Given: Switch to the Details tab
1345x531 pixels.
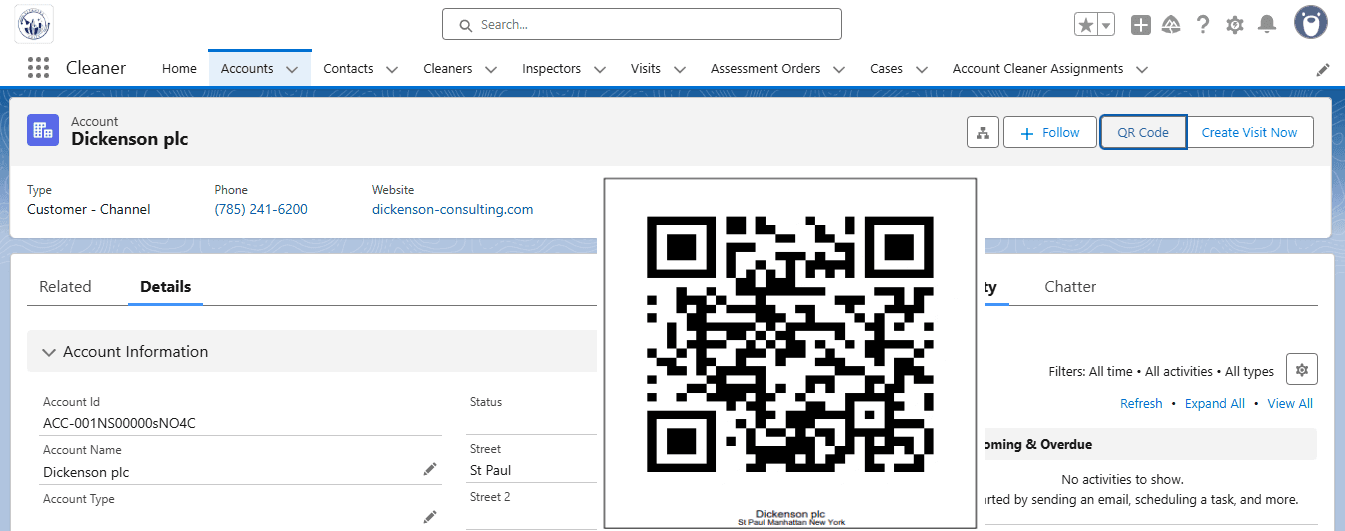Looking at the screenshot, I should click(165, 286).
